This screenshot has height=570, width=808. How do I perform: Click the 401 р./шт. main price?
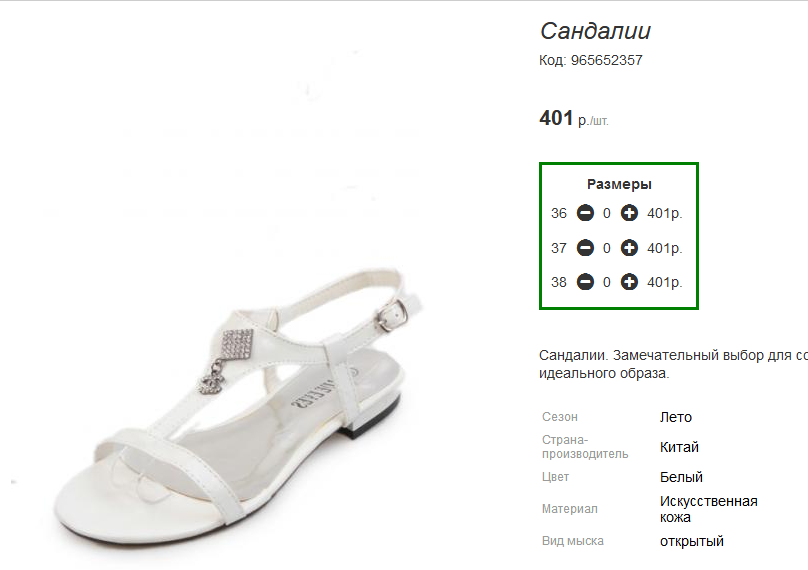574,119
